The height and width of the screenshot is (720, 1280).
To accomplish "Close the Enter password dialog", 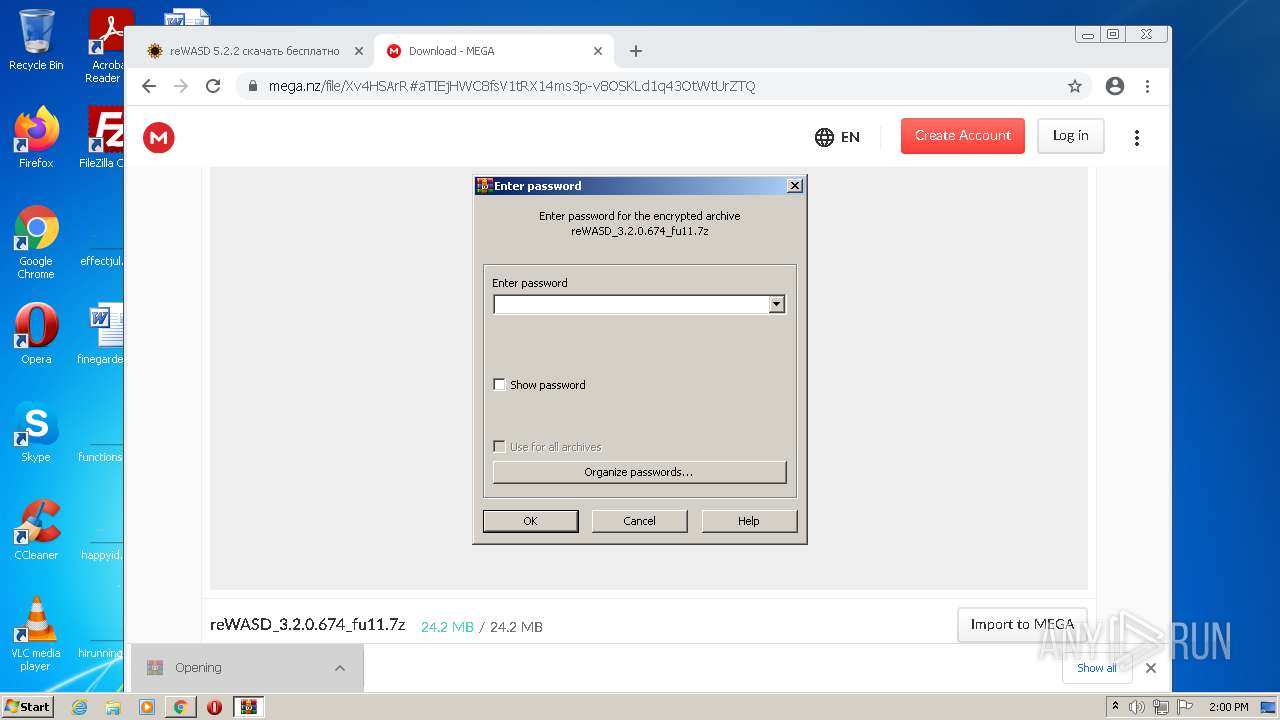I will 795,186.
